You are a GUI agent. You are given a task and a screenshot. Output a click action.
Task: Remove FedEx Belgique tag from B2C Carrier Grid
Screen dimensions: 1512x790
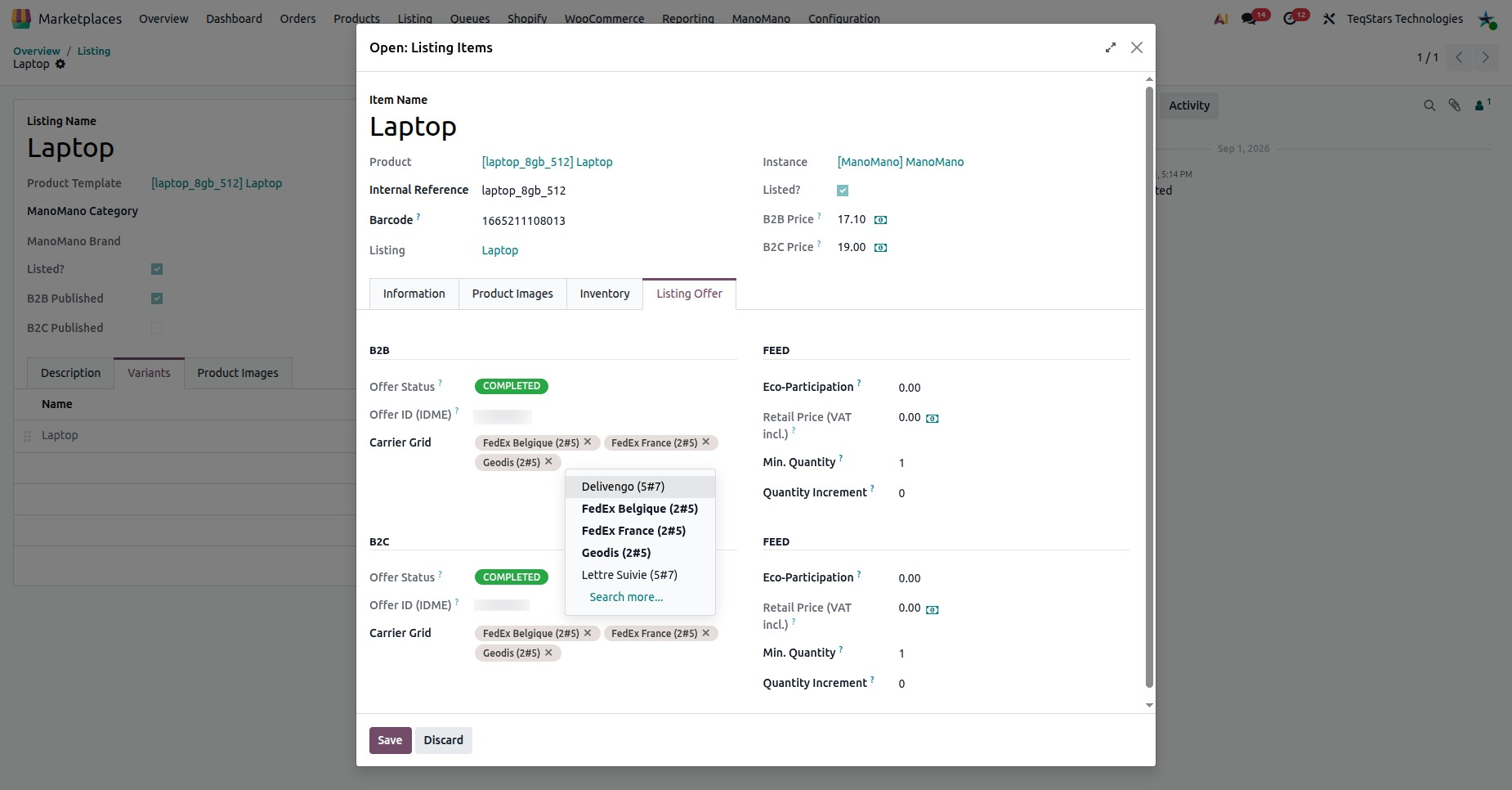click(x=588, y=632)
